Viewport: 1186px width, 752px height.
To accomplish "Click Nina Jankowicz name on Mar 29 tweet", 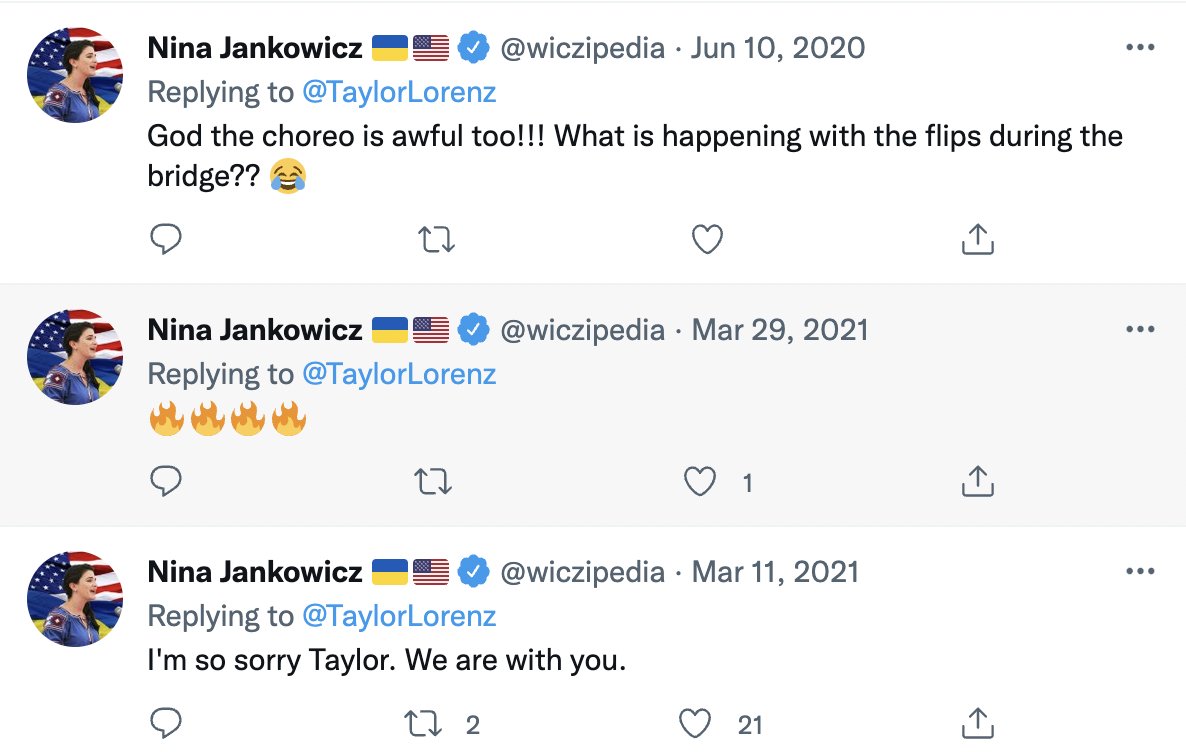I will click(x=255, y=330).
